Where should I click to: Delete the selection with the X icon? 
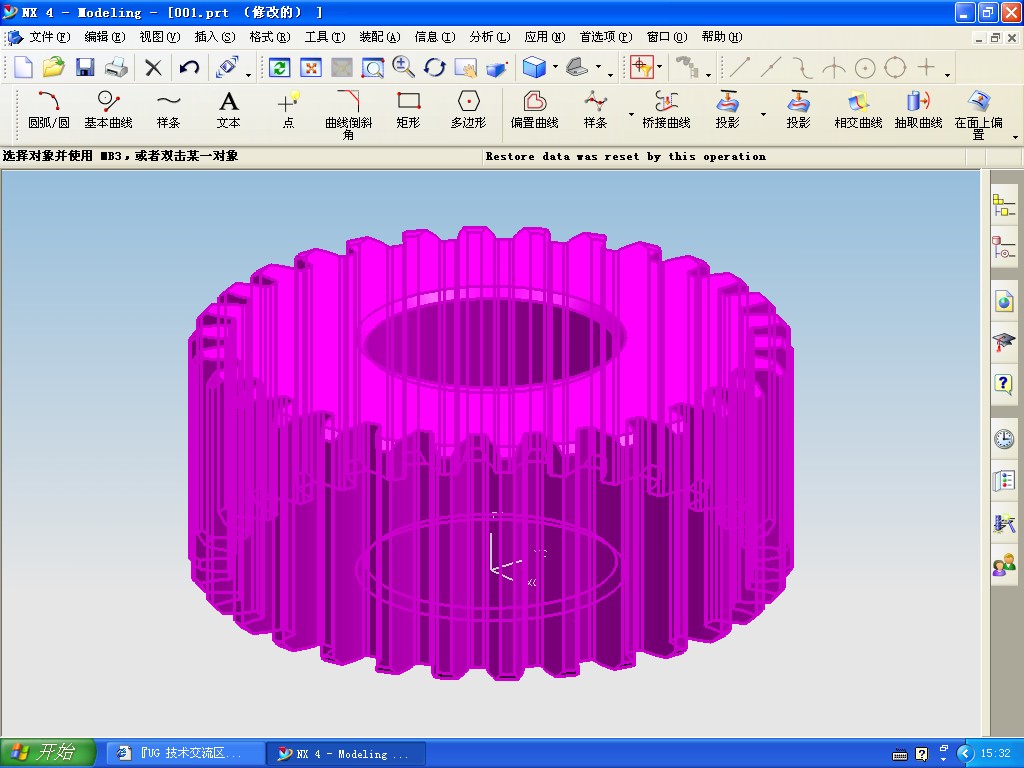[153, 67]
